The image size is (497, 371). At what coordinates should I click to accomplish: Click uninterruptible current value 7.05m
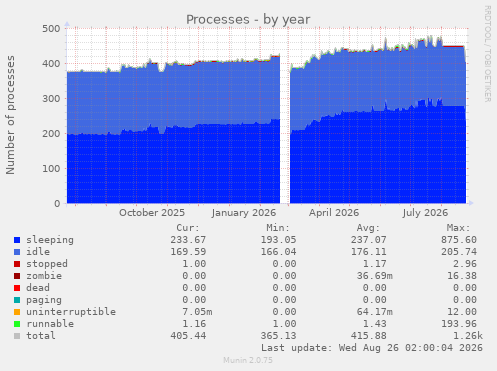click(x=197, y=312)
